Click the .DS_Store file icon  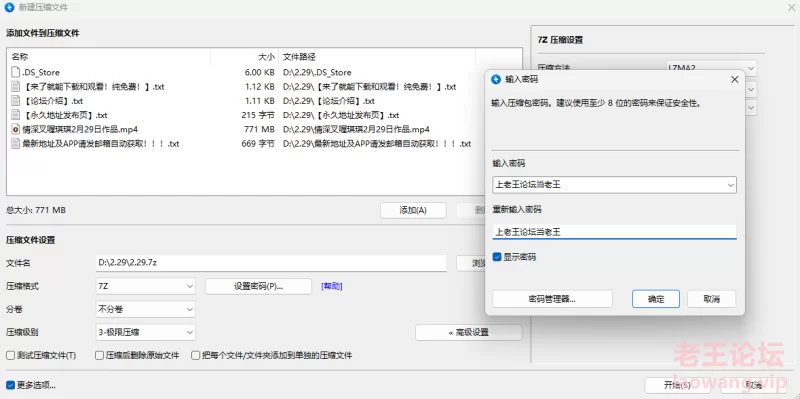(15, 72)
